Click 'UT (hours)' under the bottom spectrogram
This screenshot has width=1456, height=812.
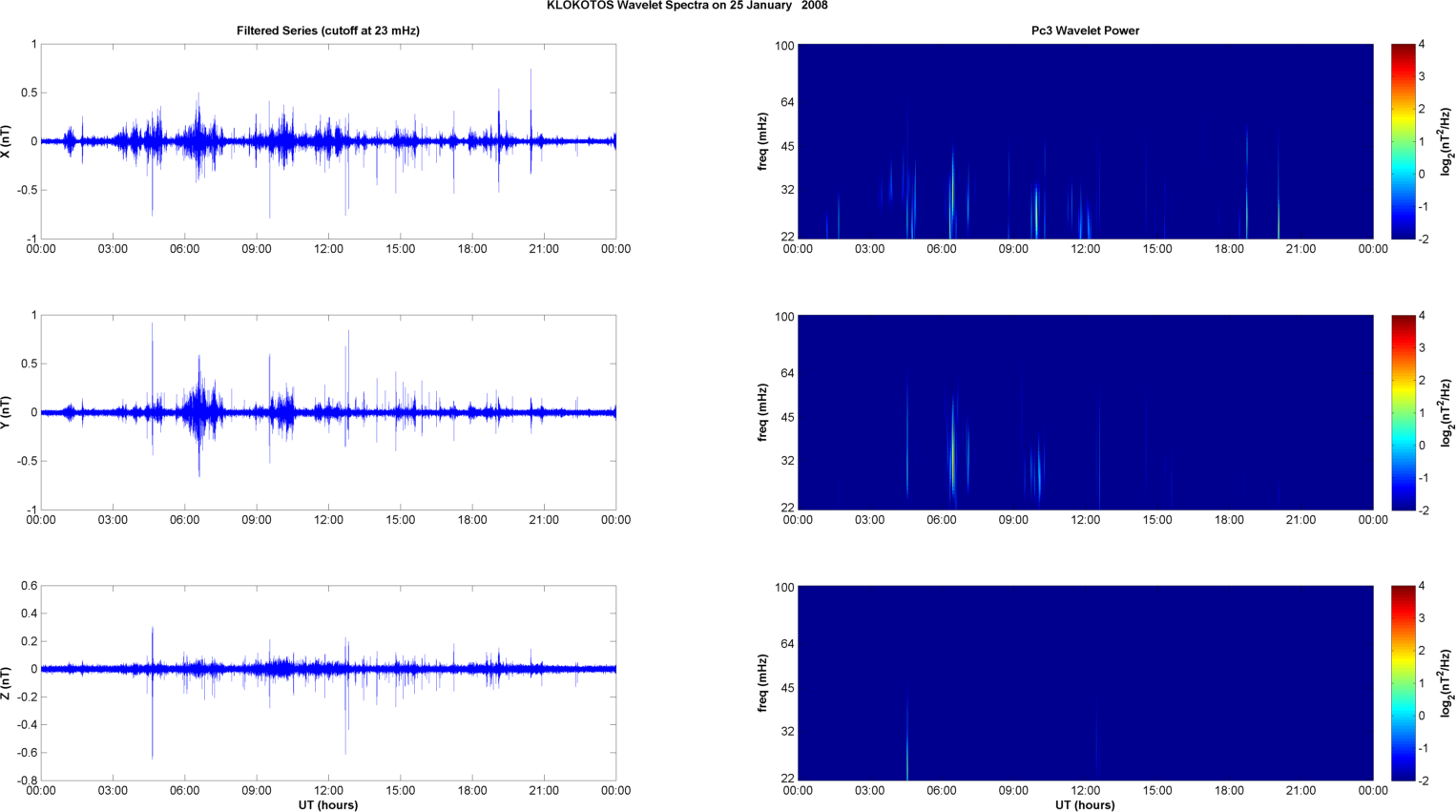click(x=1085, y=805)
